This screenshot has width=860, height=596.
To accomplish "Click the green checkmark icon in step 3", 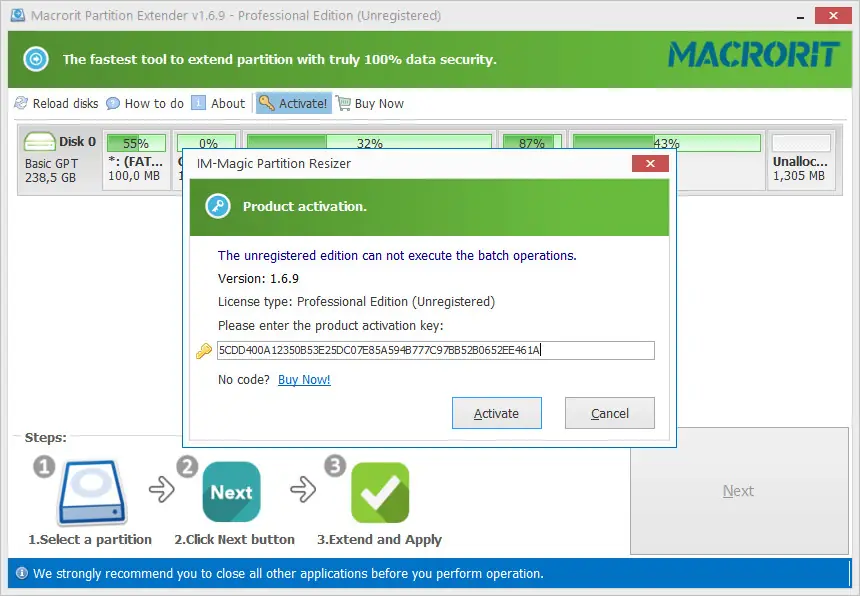I will pyautogui.click(x=380, y=491).
